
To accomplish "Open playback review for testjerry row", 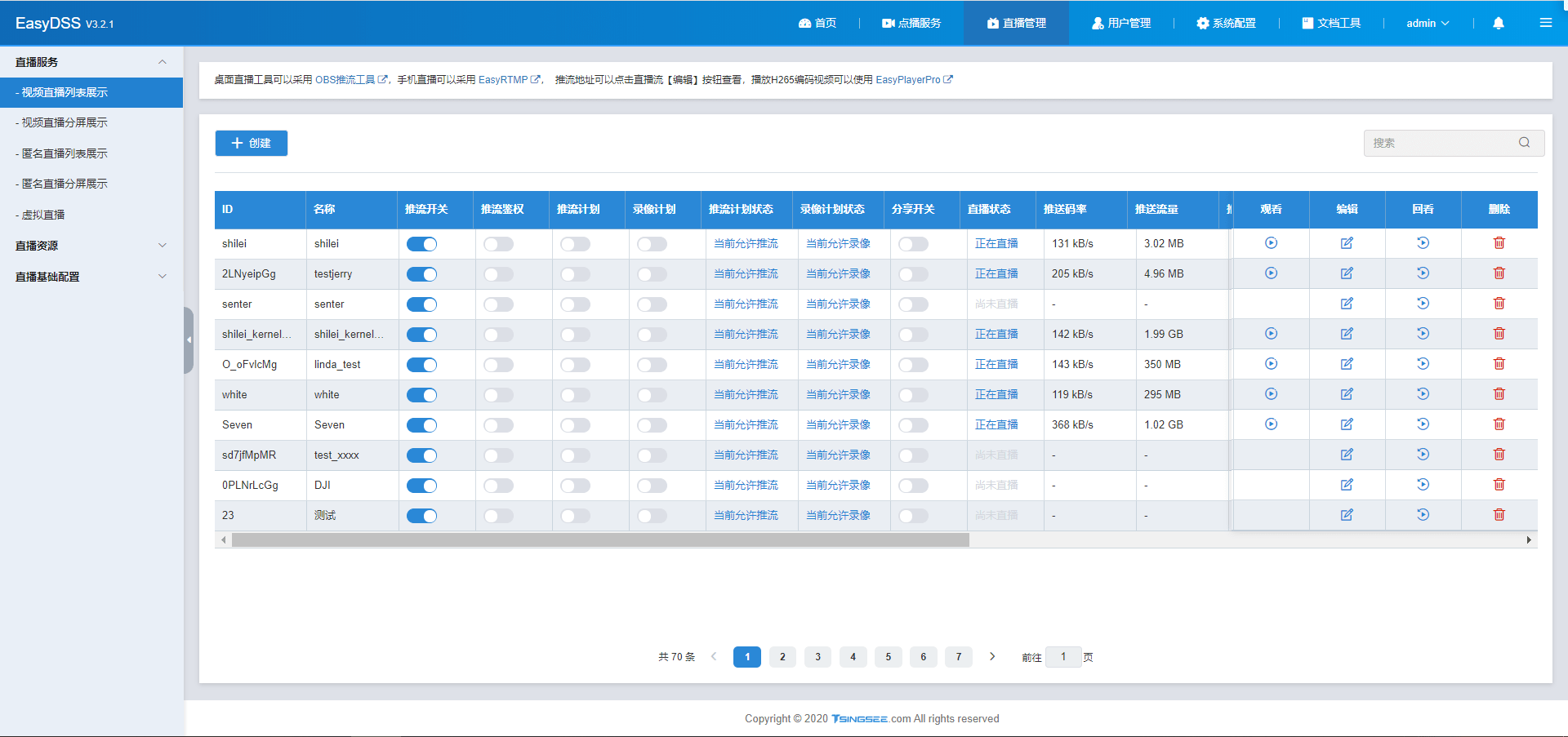I will 1423,273.
